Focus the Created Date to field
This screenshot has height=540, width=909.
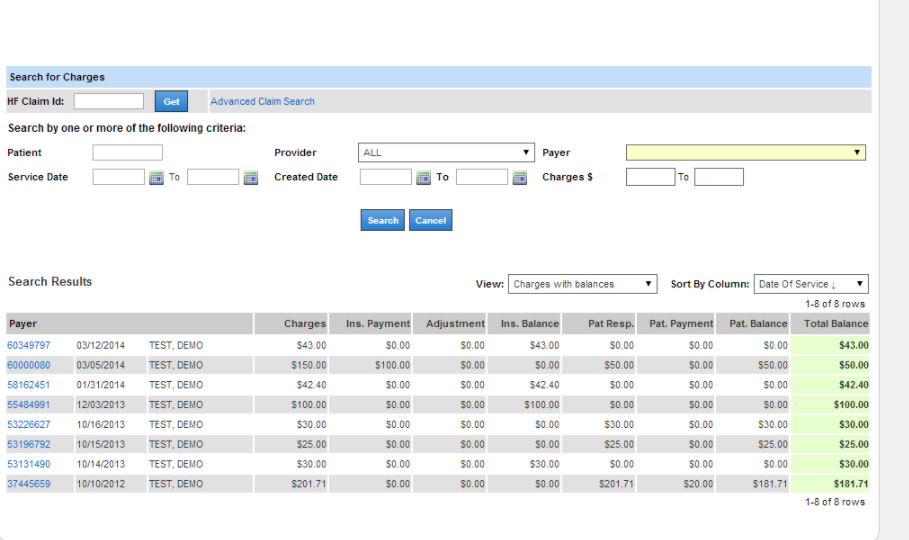pyautogui.click(x=482, y=177)
